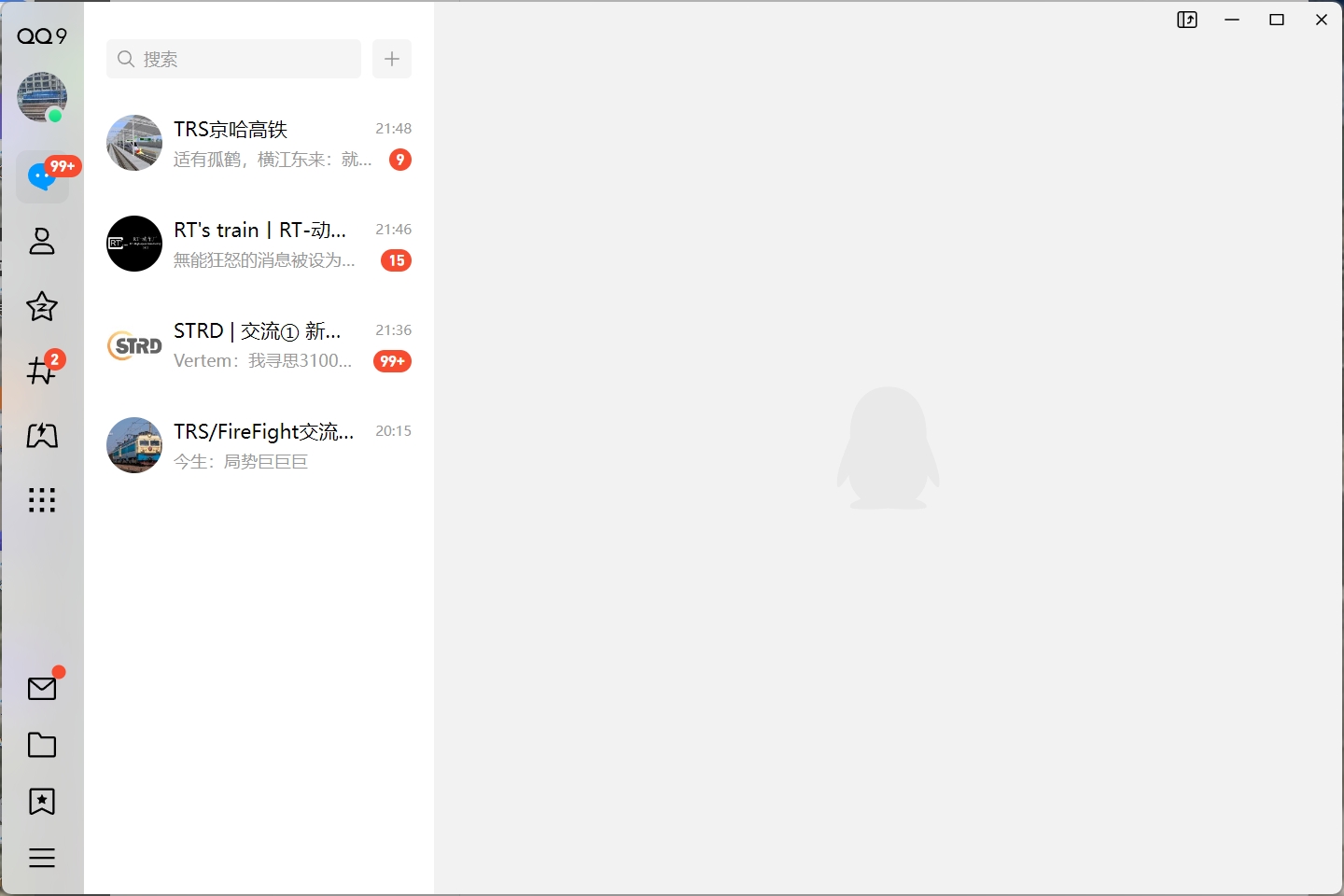
Task: Open the Messages tab with 99+ badge
Action: tap(42, 176)
